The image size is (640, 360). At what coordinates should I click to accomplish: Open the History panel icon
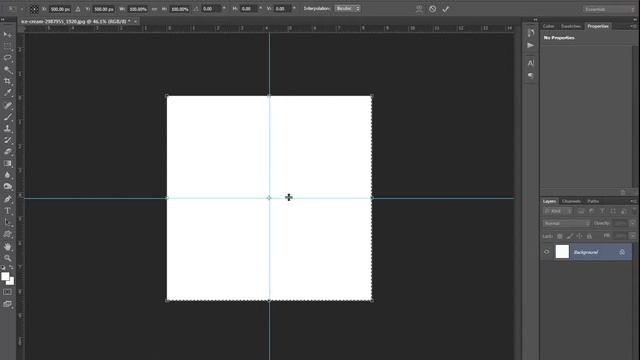coord(531,33)
